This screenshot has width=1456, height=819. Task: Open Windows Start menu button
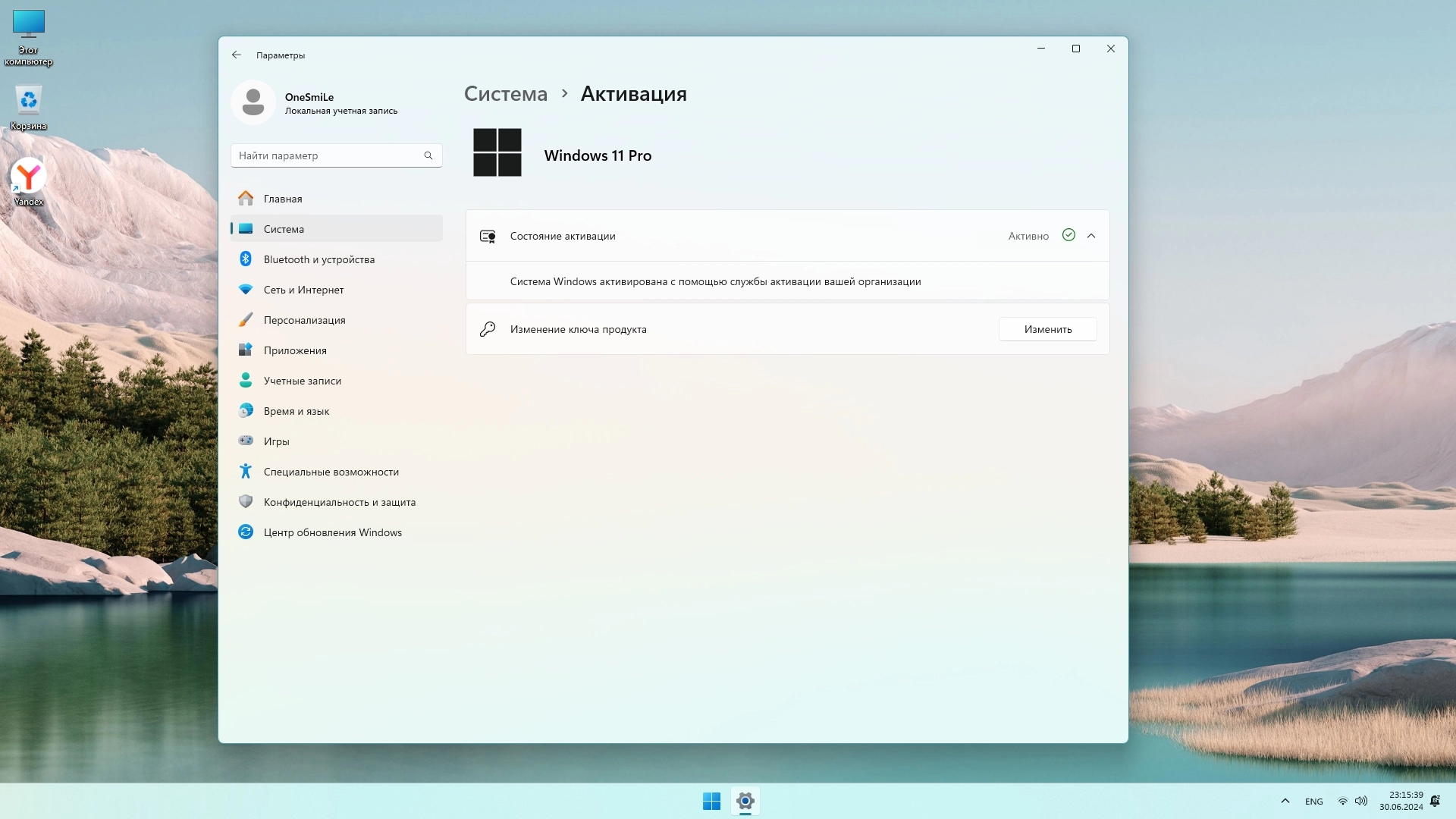[x=711, y=801]
